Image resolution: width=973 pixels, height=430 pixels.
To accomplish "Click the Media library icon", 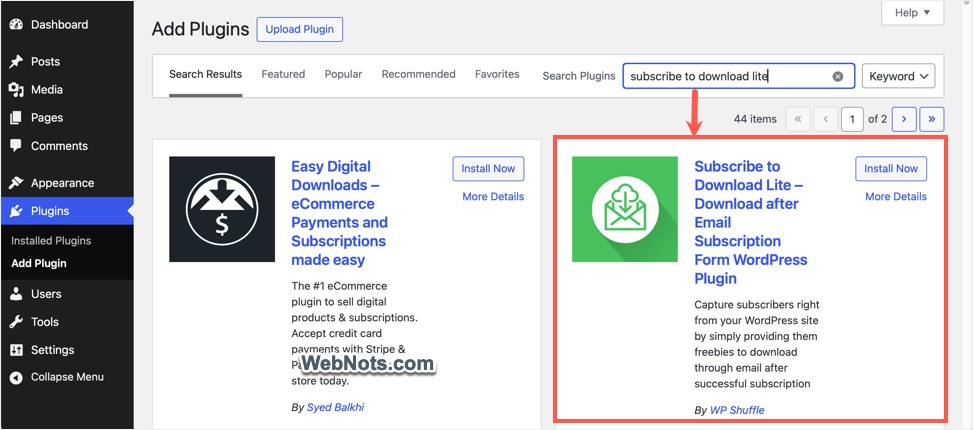I will tap(17, 90).
